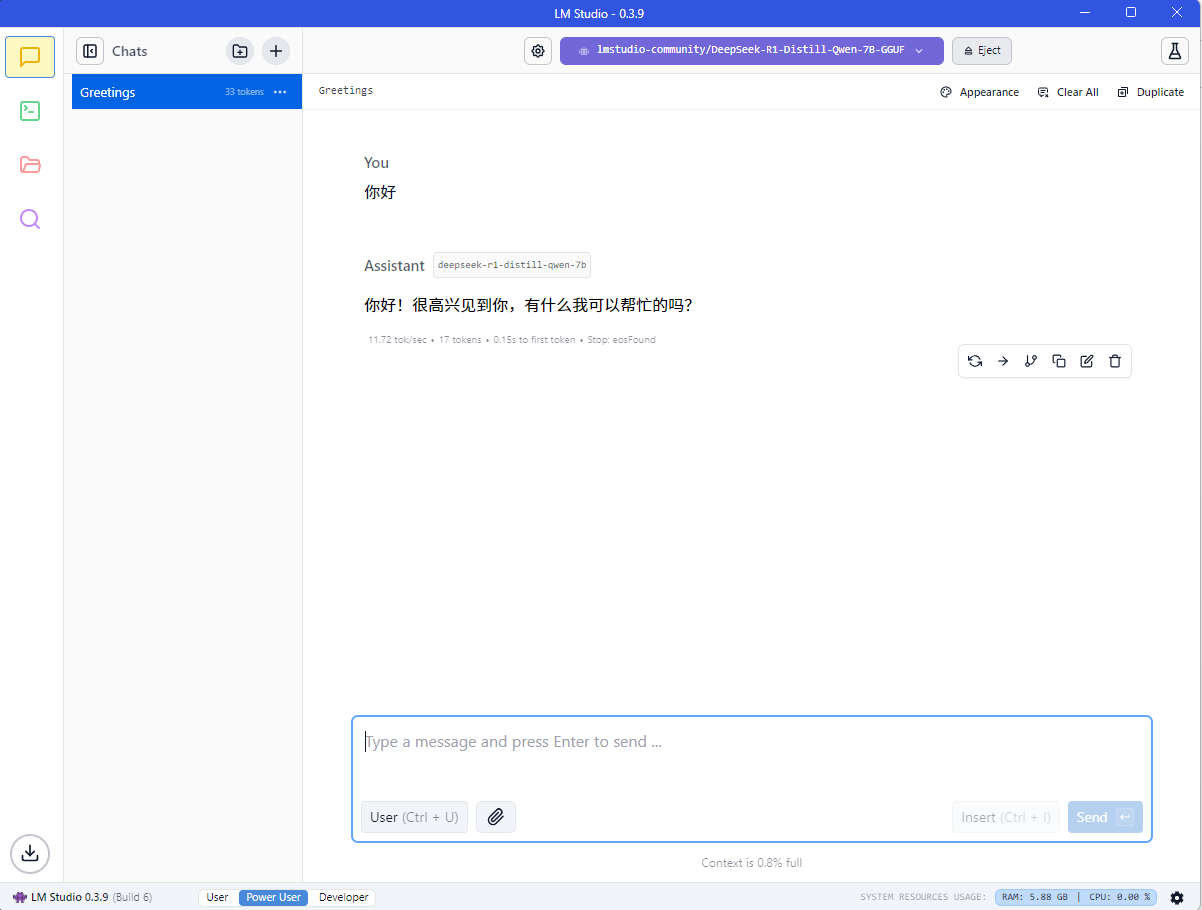
Task: Eject the loaded model
Action: (981, 51)
